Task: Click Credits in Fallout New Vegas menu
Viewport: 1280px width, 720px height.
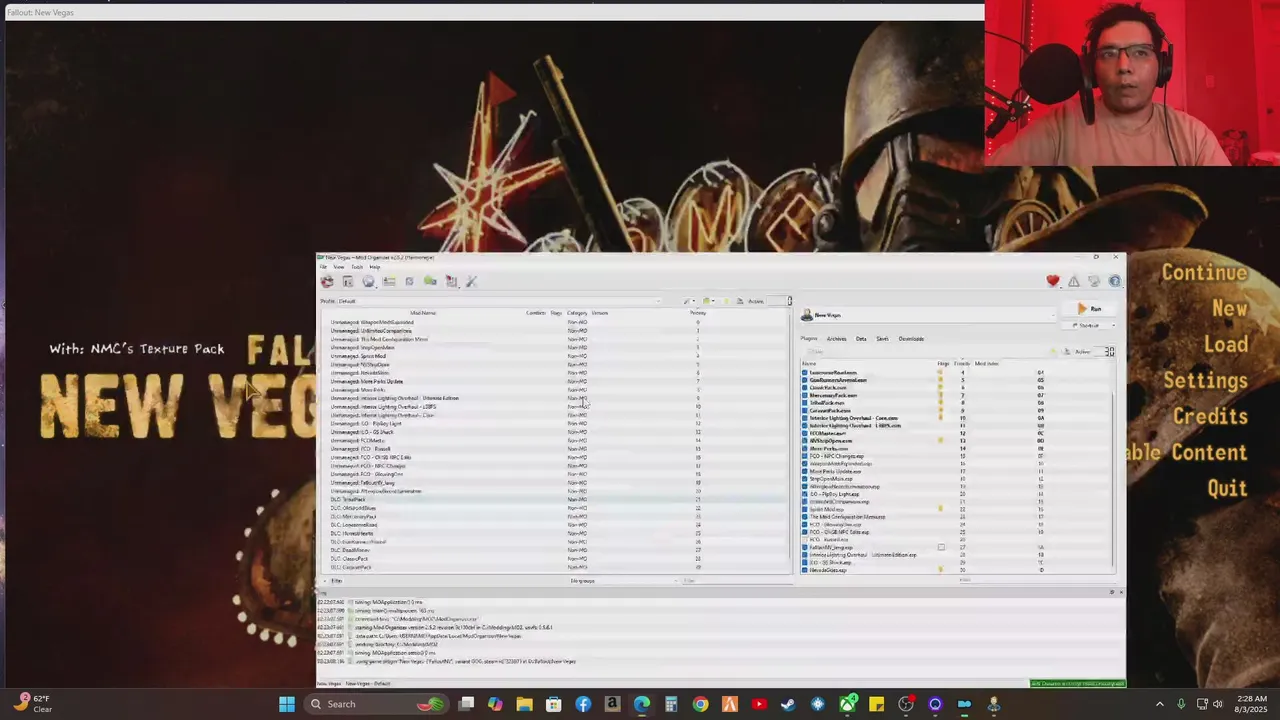Action: tap(1210, 417)
